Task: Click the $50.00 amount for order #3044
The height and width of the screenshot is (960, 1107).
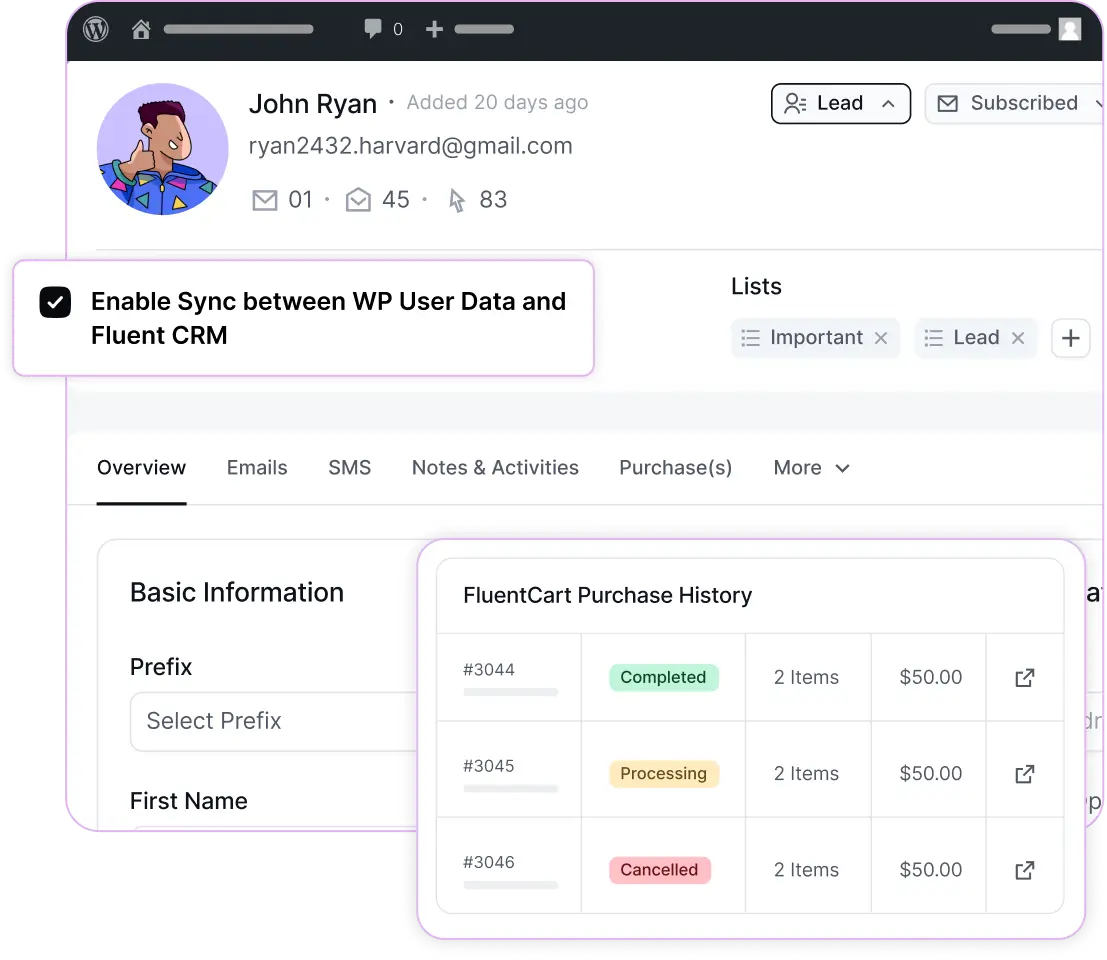Action: tap(931, 678)
